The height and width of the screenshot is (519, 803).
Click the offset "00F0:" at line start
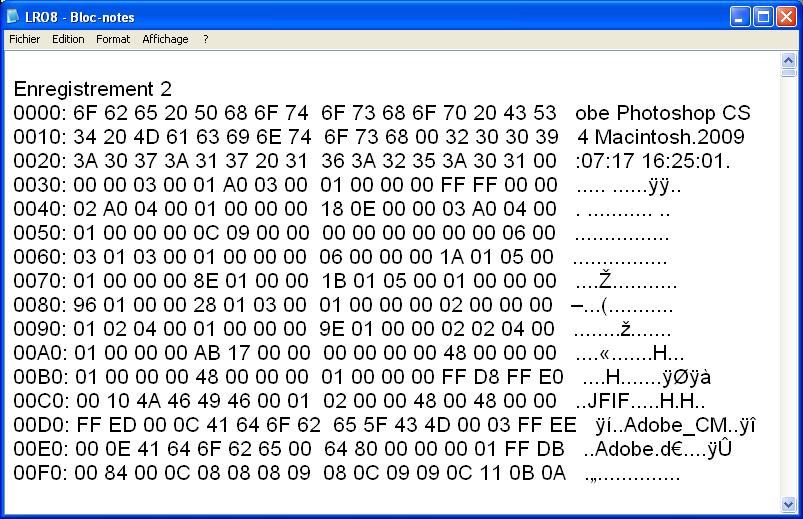(40, 473)
